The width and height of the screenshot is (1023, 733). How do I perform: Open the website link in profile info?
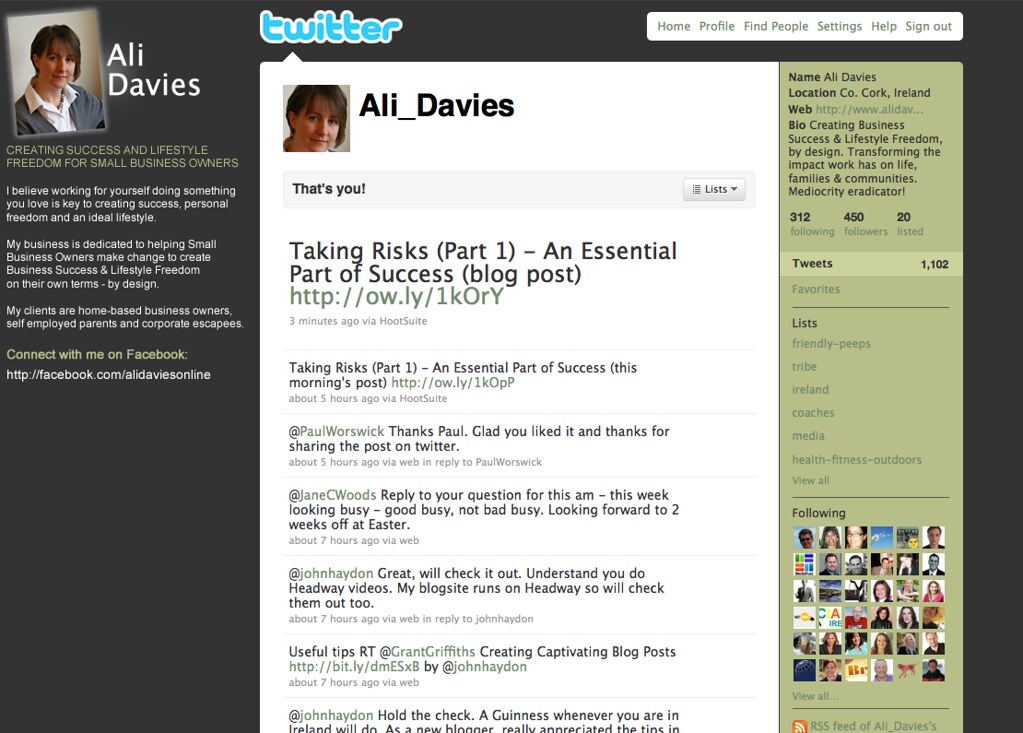click(x=869, y=109)
